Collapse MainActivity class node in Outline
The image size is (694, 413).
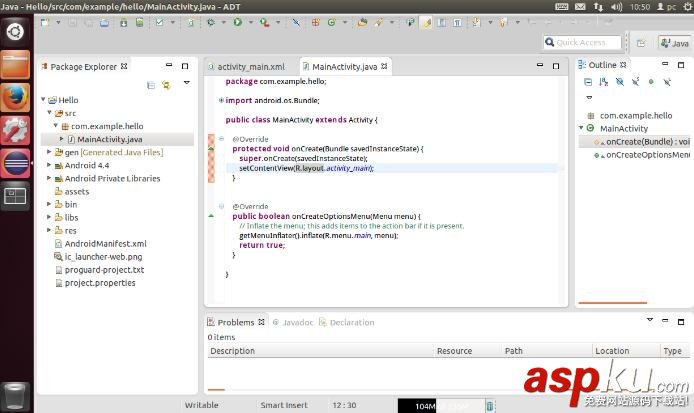pos(581,128)
